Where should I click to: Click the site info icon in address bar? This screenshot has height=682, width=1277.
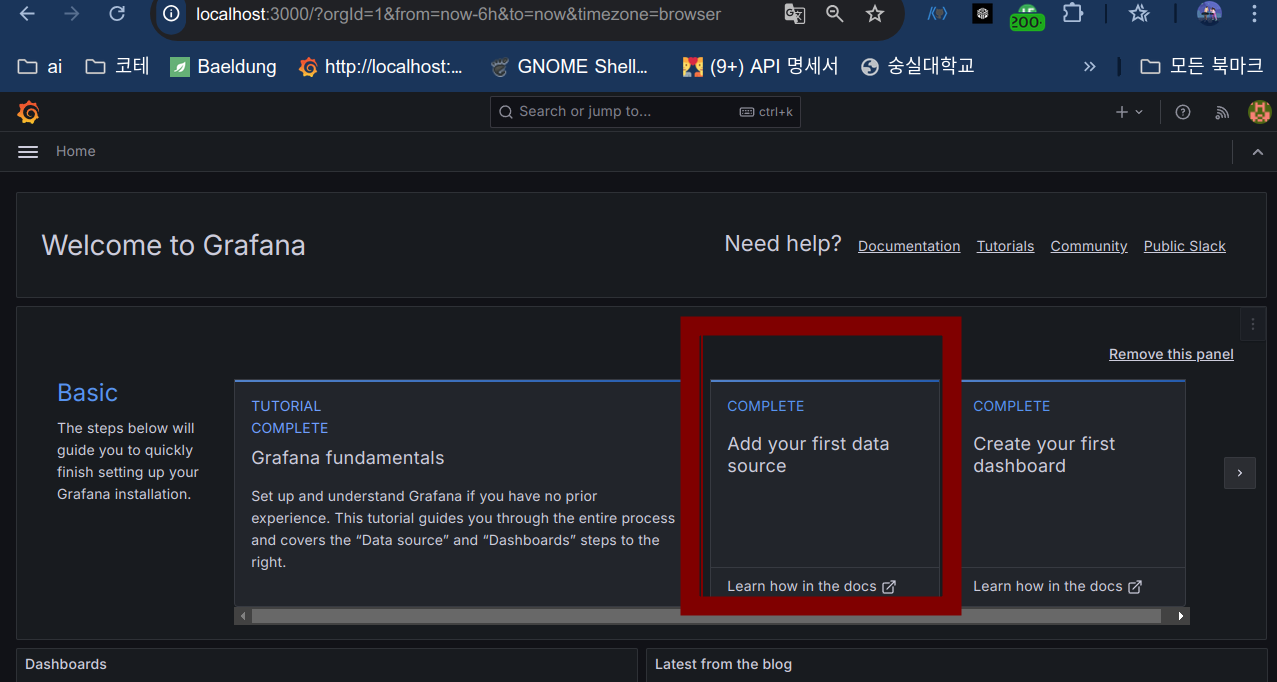pos(172,14)
